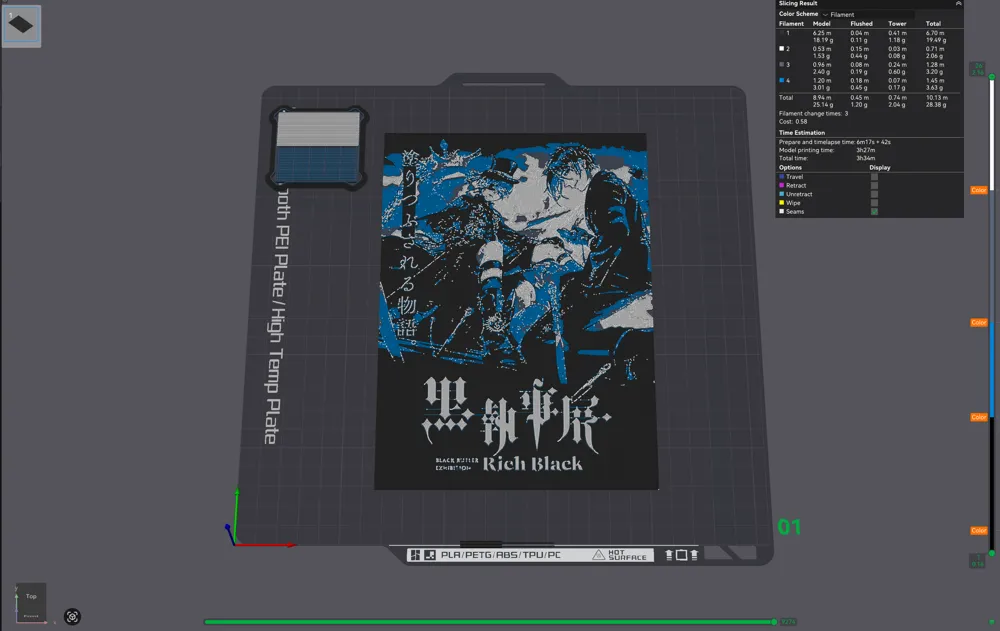Enable Unretract display checkbox
The height and width of the screenshot is (631, 1000).
tap(874, 194)
